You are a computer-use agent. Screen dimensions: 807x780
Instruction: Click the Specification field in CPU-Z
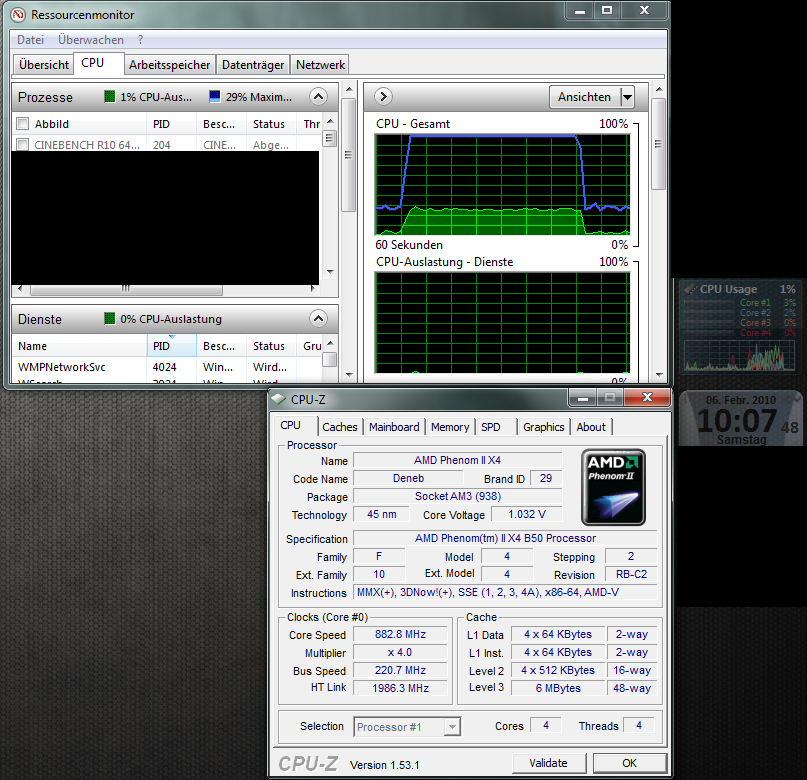[x=505, y=538]
